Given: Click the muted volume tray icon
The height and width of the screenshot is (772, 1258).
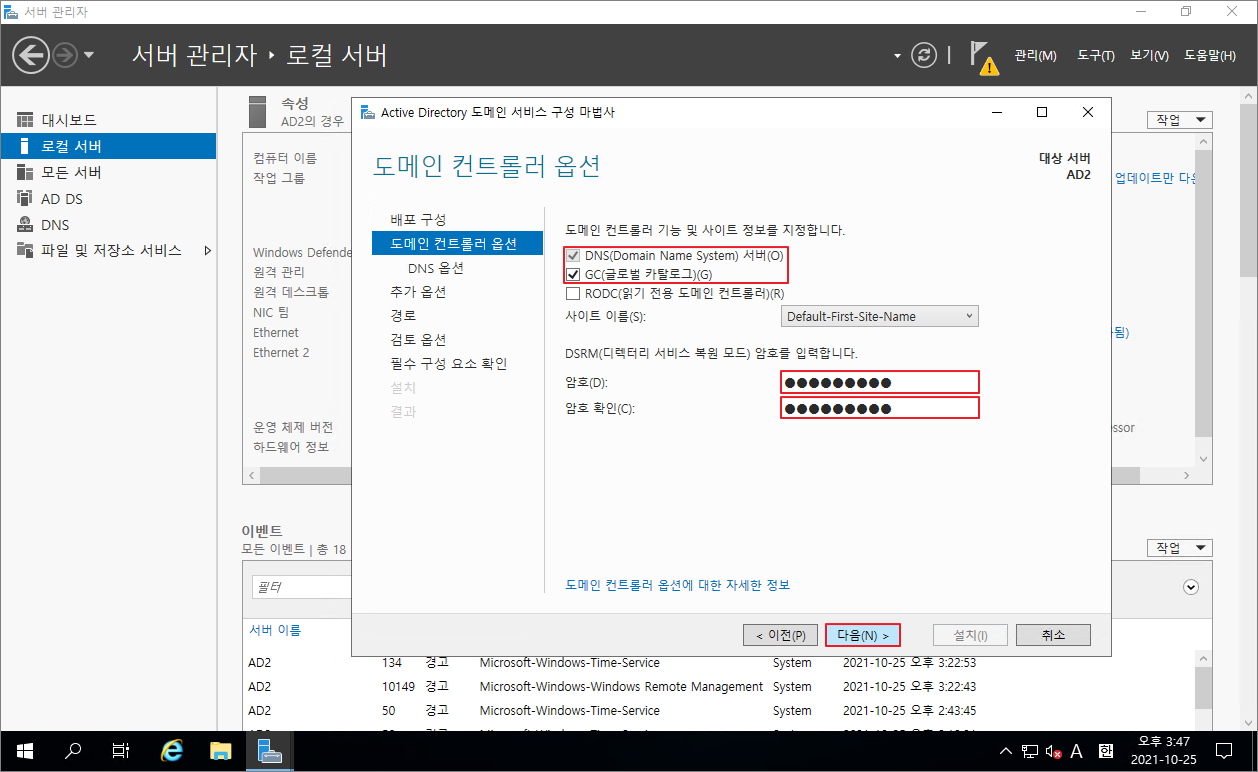Looking at the screenshot, I should (1053, 751).
